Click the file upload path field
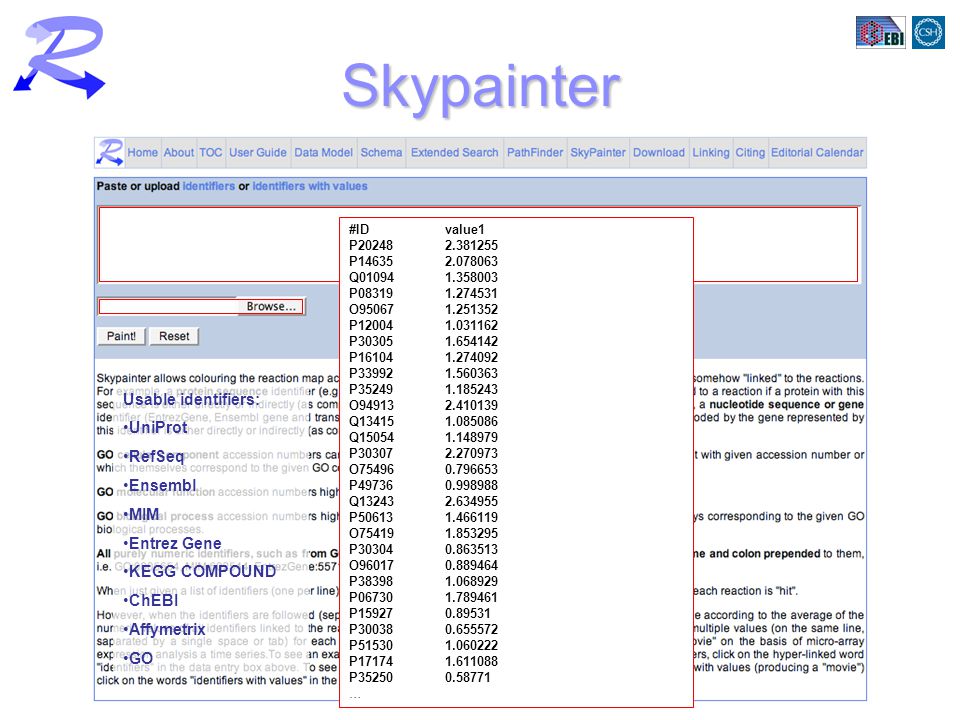960x720 pixels. pos(168,306)
